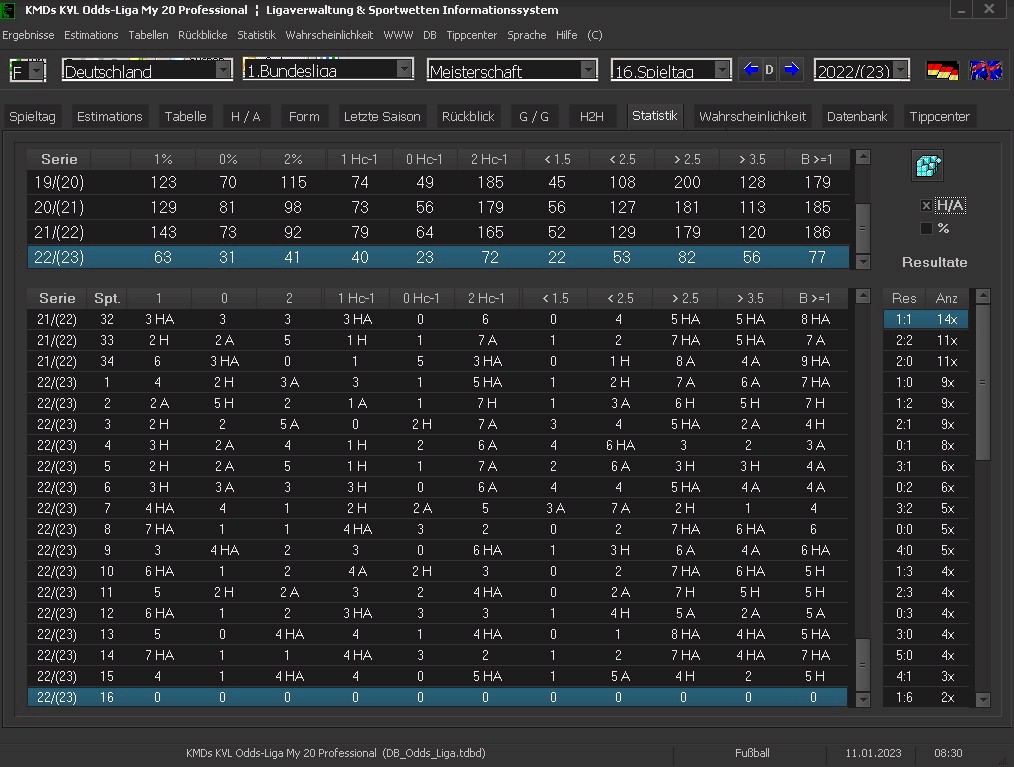Screen dimensions: 1014x767
Task: Open the Deutschland country dropdown
Action: (224, 70)
